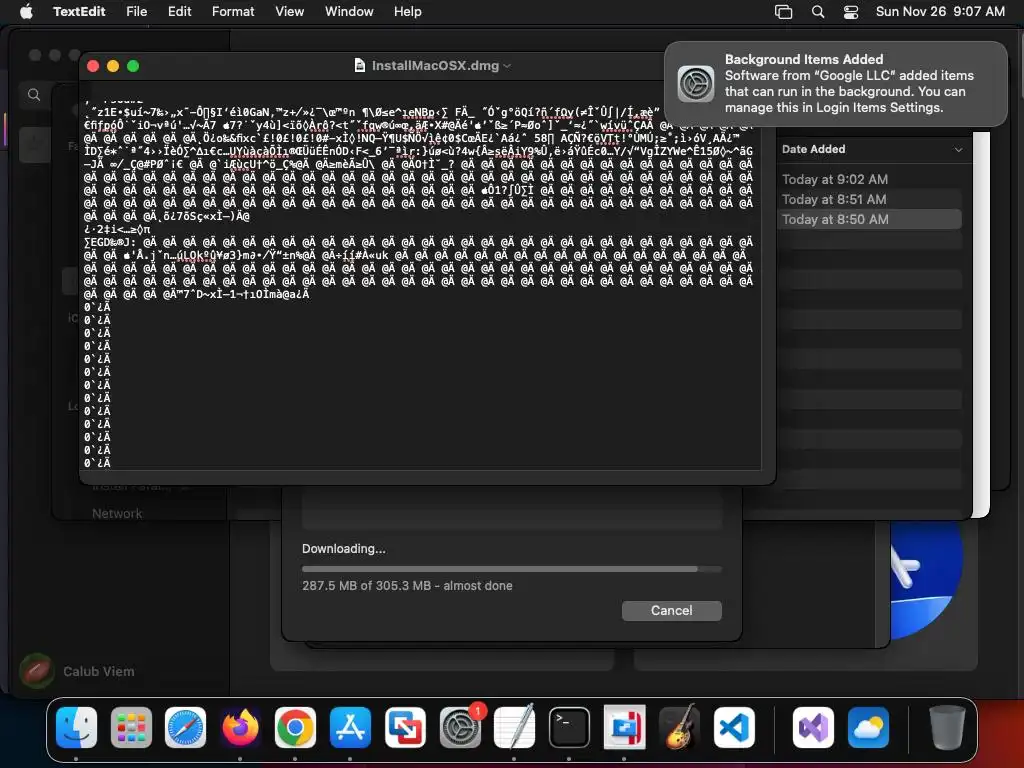The height and width of the screenshot is (768, 1024).
Task: Open the Trash in the Dock
Action: point(947,727)
